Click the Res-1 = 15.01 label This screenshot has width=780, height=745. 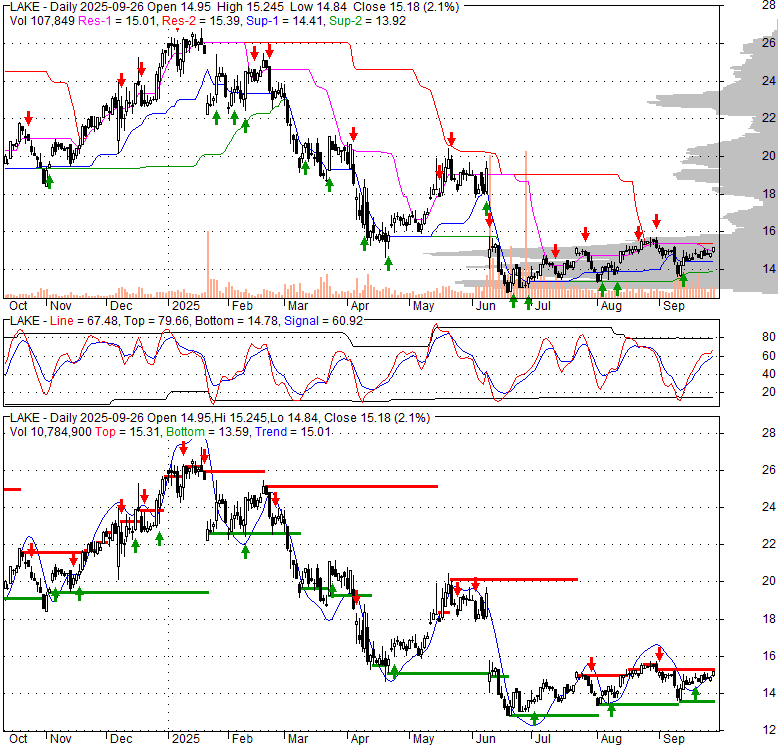(117, 21)
